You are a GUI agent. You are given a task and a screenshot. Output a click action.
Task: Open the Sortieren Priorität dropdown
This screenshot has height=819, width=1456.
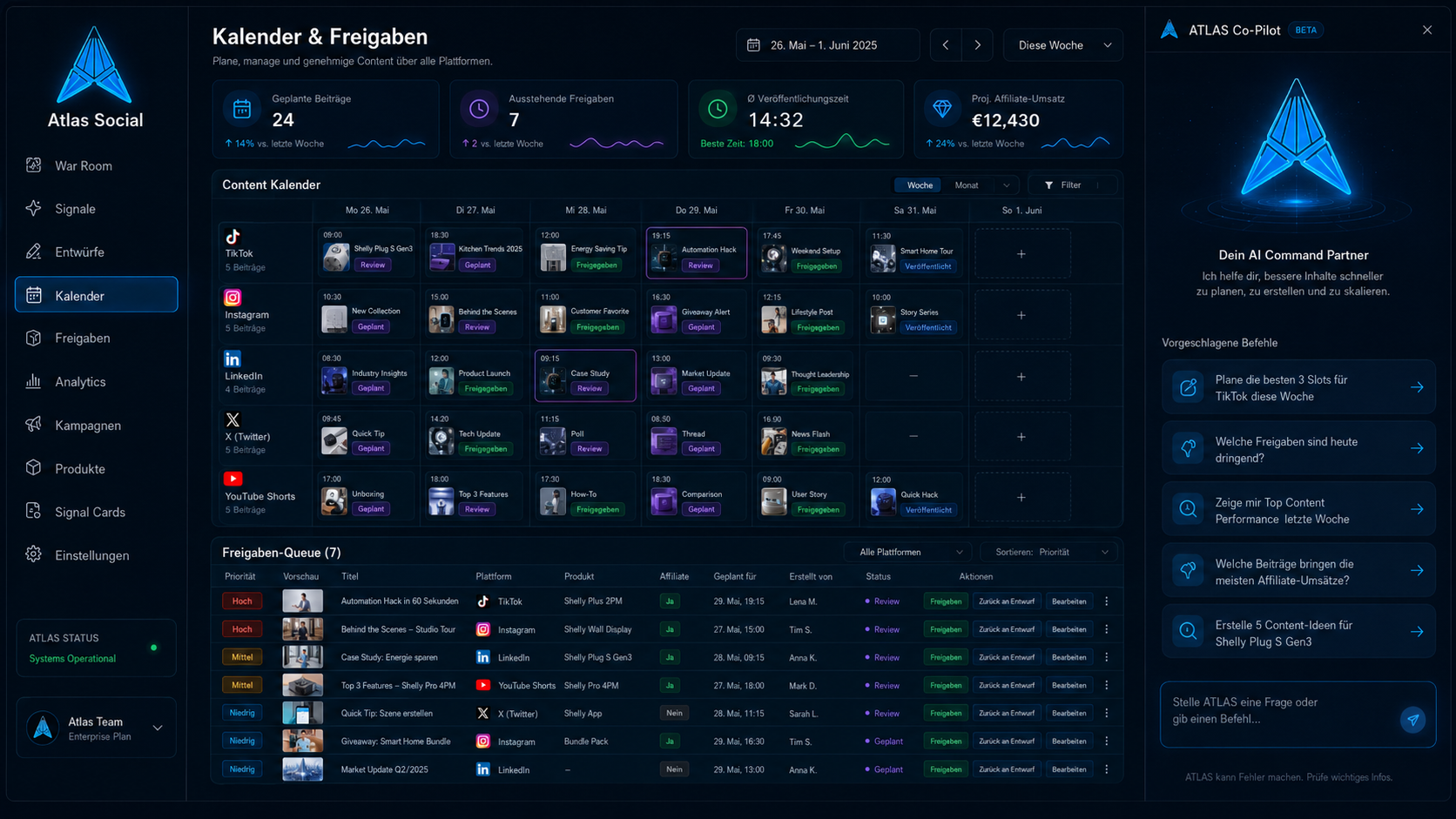[x=1050, y=552]
